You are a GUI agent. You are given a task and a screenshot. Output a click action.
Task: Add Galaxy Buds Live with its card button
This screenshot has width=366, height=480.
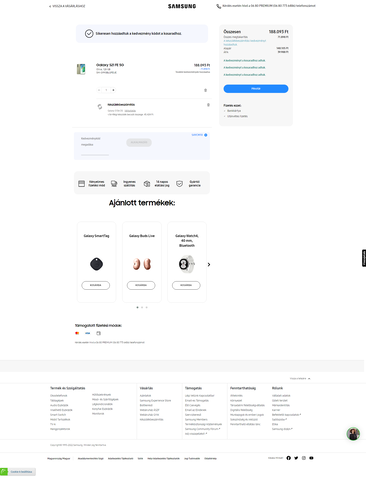click(x=141, y=285)
